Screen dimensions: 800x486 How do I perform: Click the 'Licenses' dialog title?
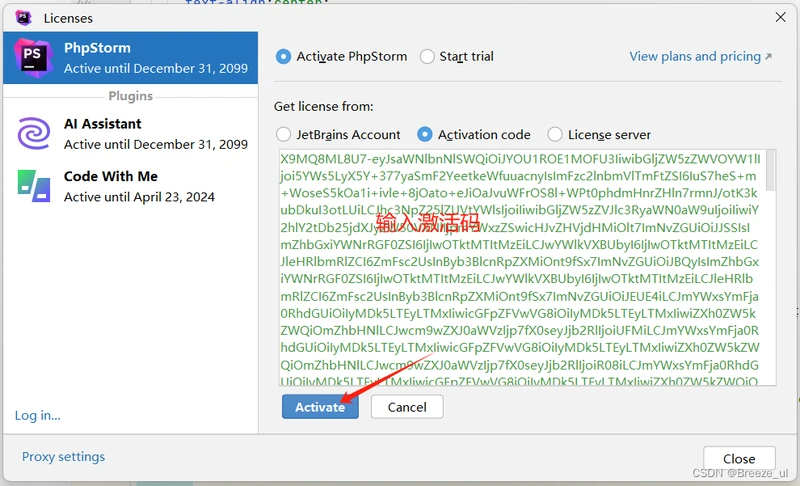(x=68, y=18)
